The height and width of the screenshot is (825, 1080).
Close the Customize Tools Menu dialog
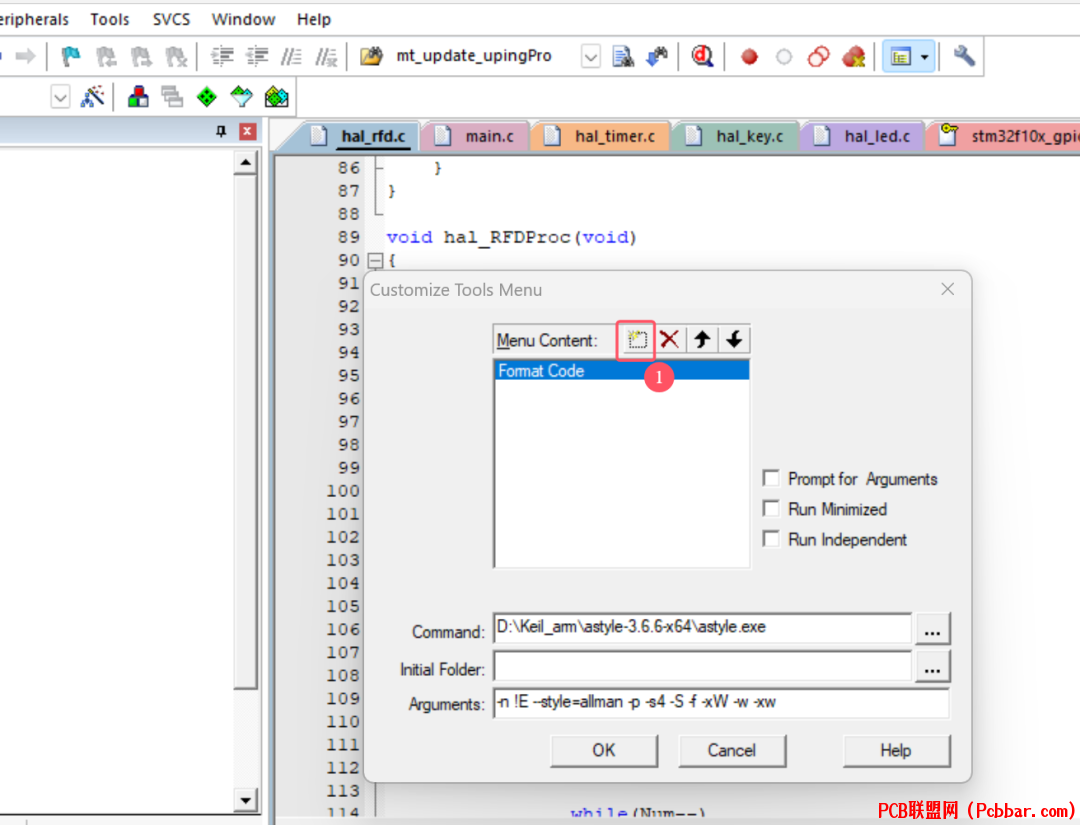pyautogui.click(x=948, y=289)
